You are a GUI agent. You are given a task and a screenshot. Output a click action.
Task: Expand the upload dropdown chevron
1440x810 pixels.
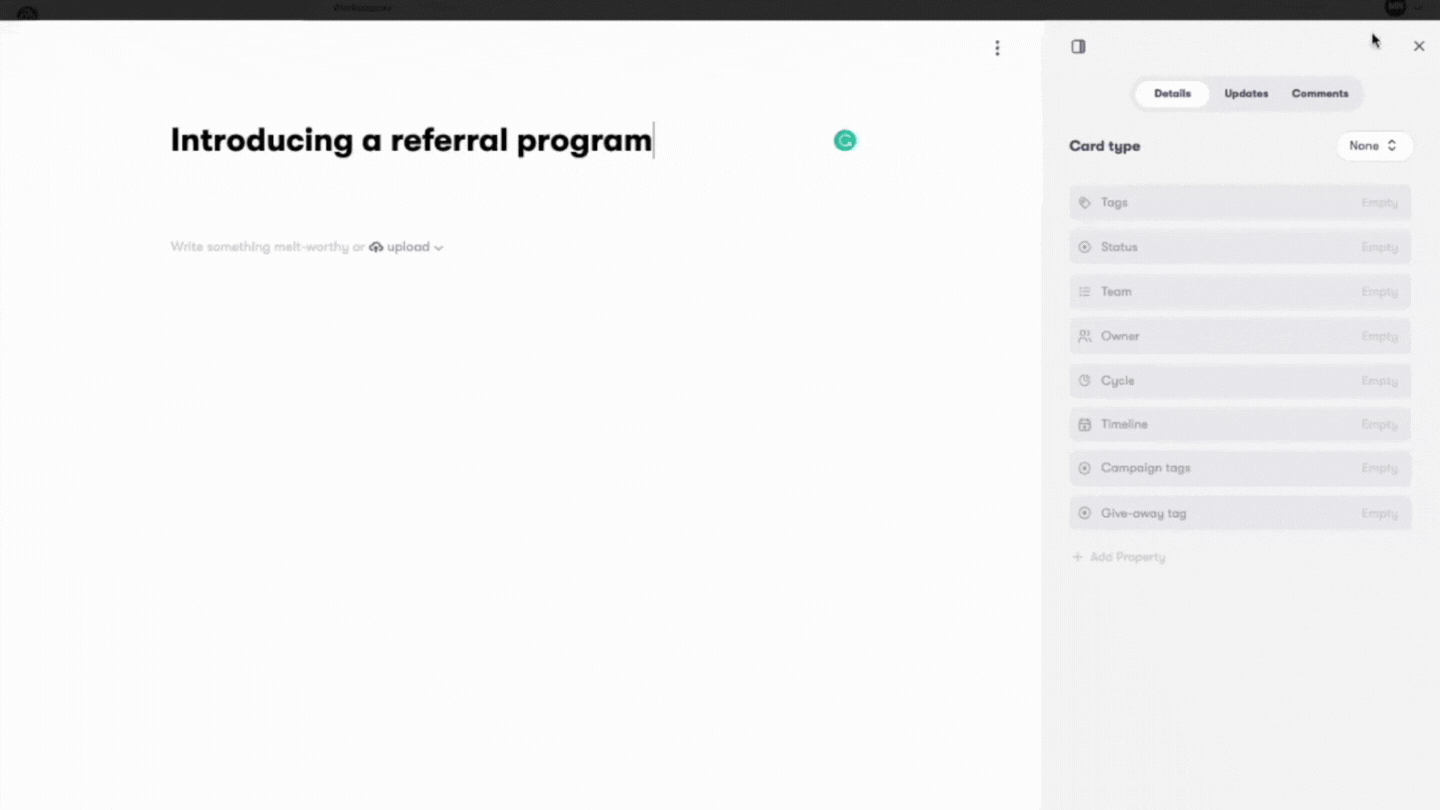point(438,248)
